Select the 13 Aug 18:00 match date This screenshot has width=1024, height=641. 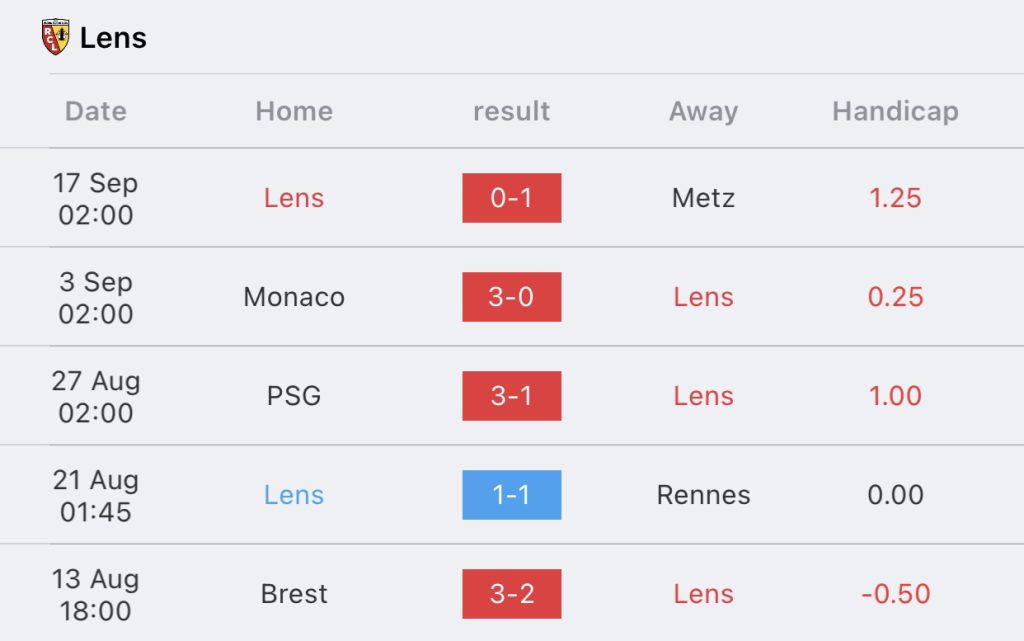(x=95, y=595)
